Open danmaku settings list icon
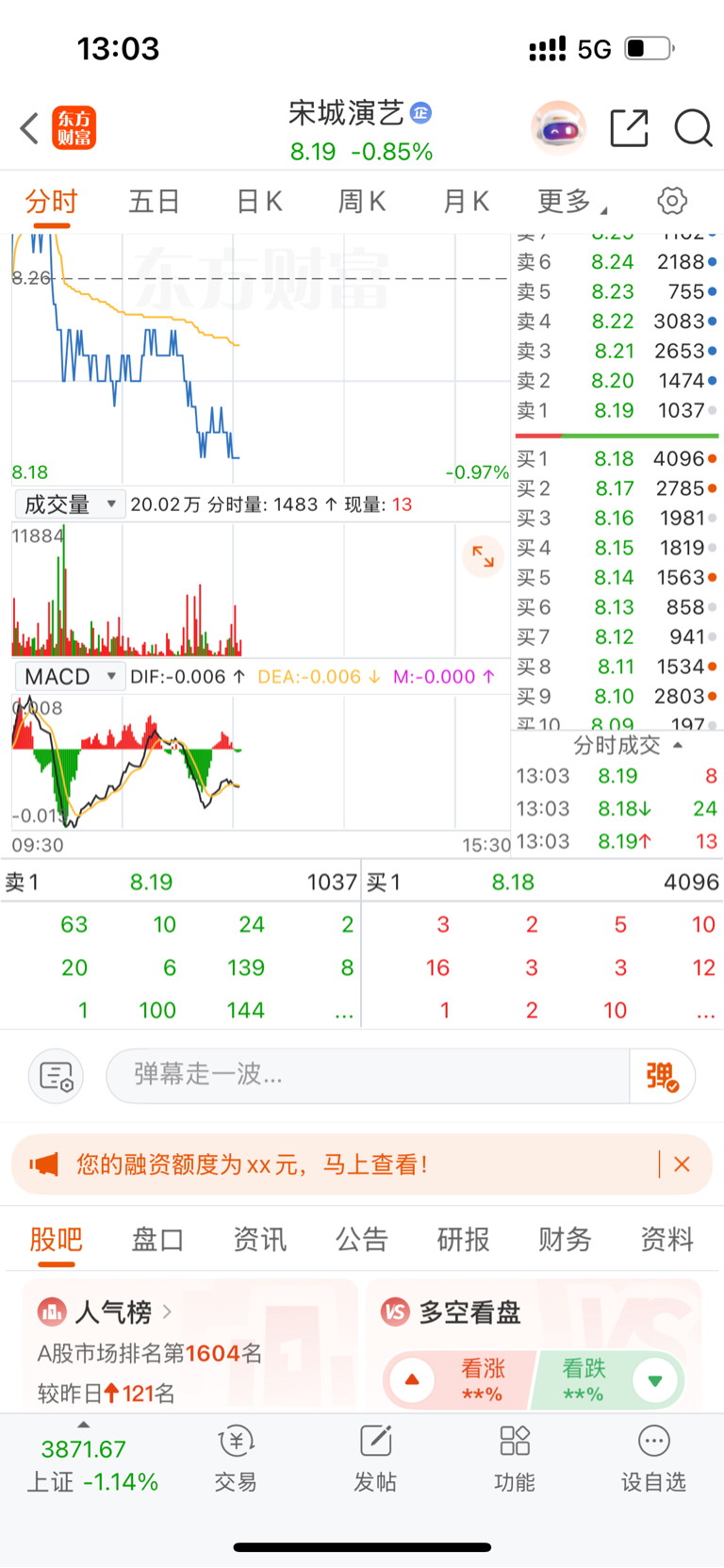724x1568 pixels. (57, 1076)
